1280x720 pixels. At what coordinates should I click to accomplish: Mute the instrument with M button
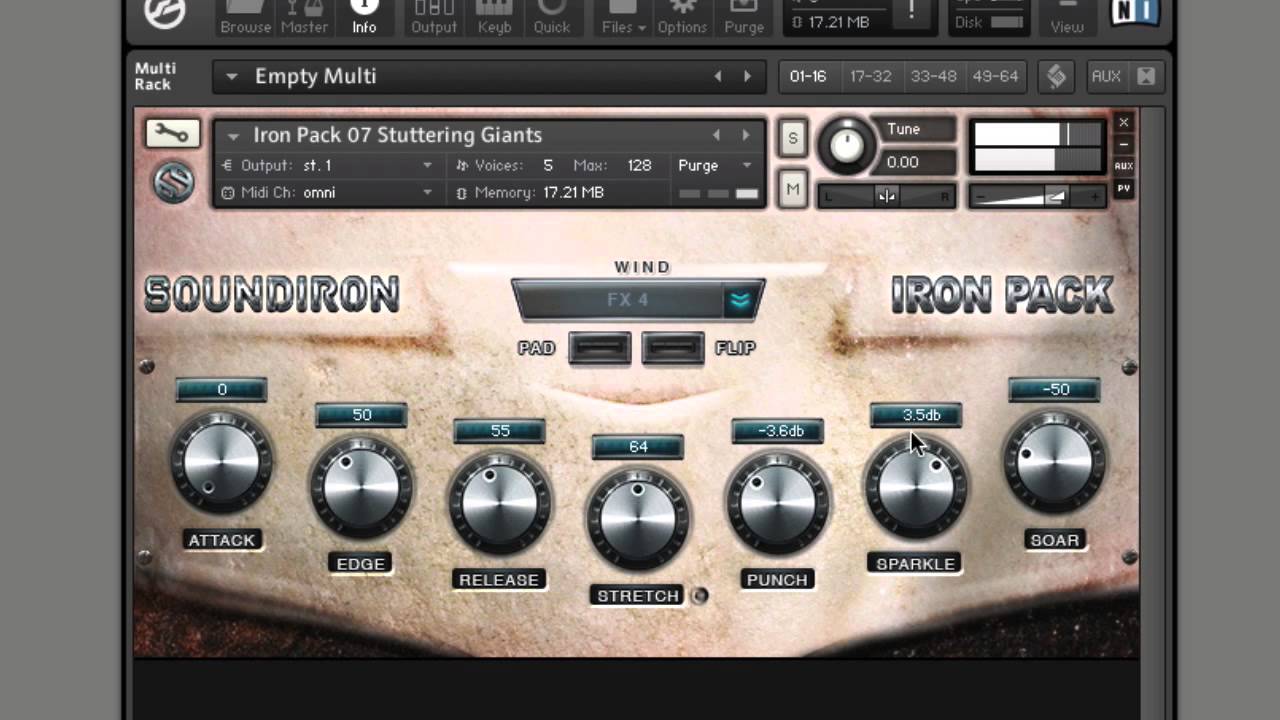793,188
